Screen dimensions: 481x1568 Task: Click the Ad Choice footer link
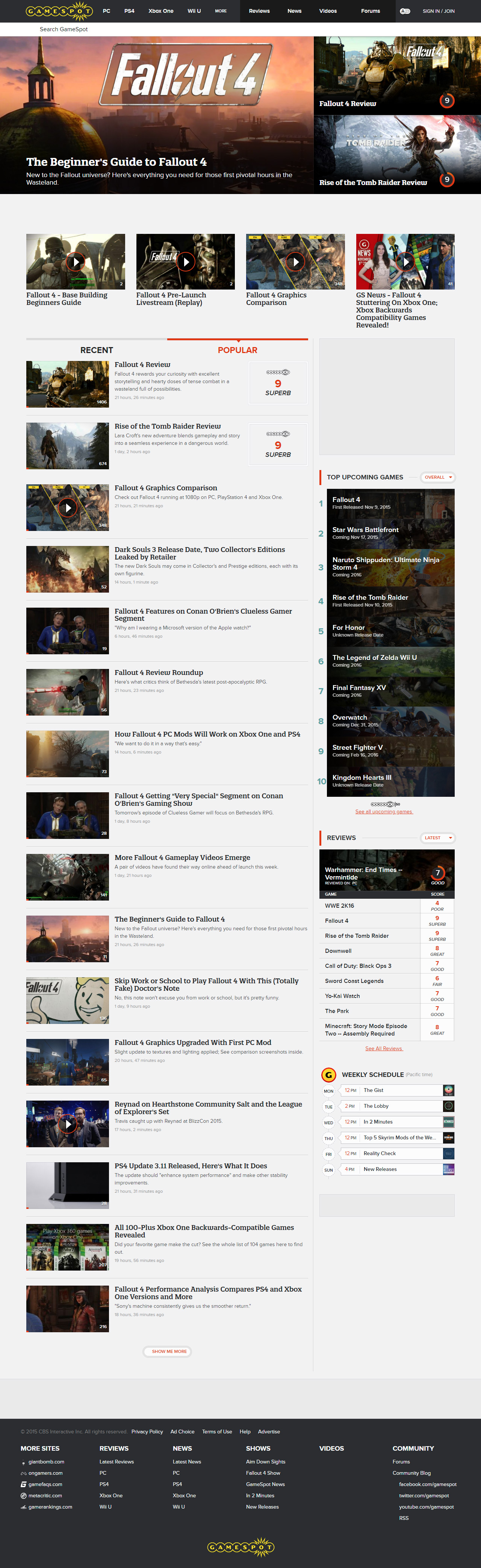182,1432
